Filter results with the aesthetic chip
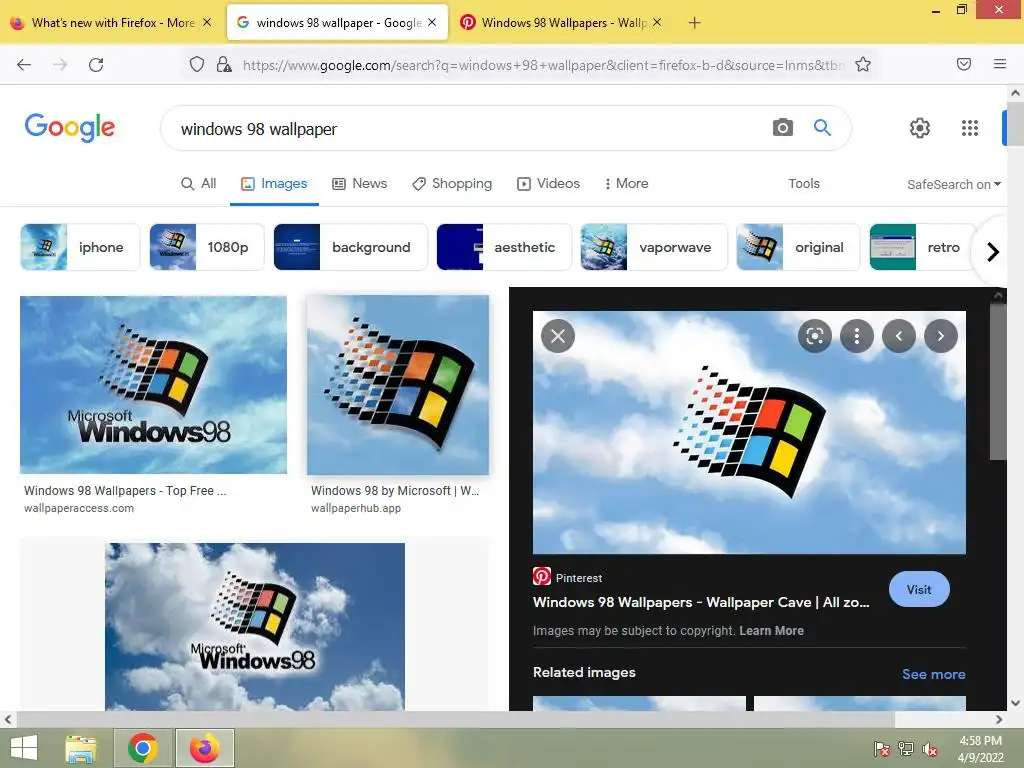 (504, 247)
